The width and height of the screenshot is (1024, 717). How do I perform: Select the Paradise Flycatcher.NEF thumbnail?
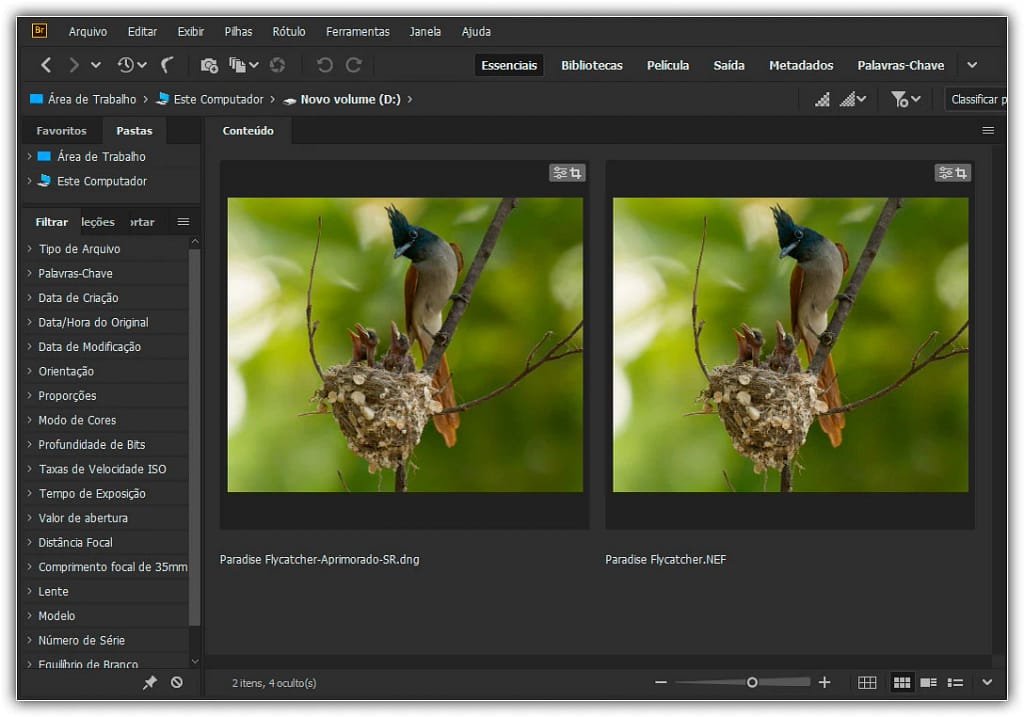790,344
